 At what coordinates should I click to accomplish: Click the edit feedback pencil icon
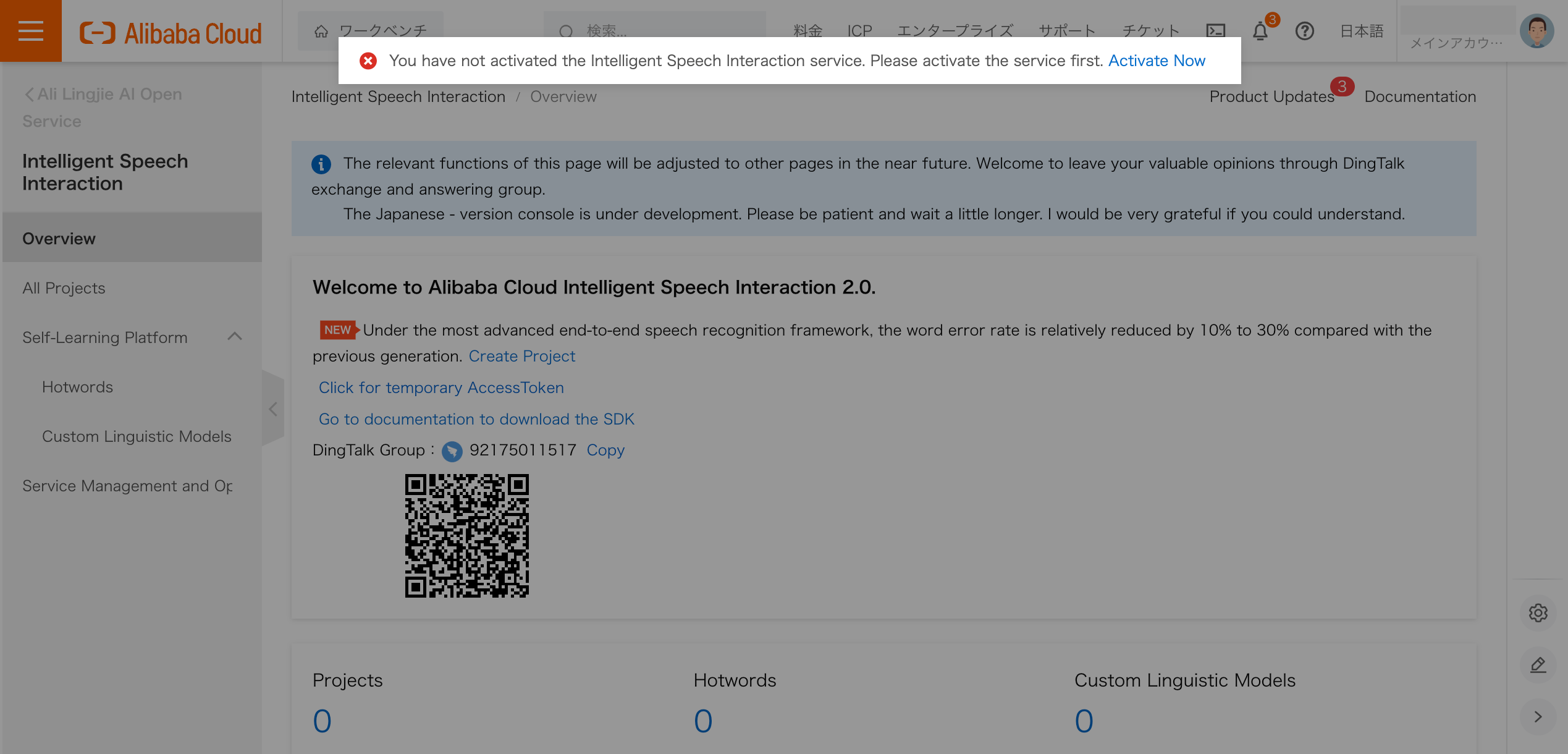(1538, 665)
